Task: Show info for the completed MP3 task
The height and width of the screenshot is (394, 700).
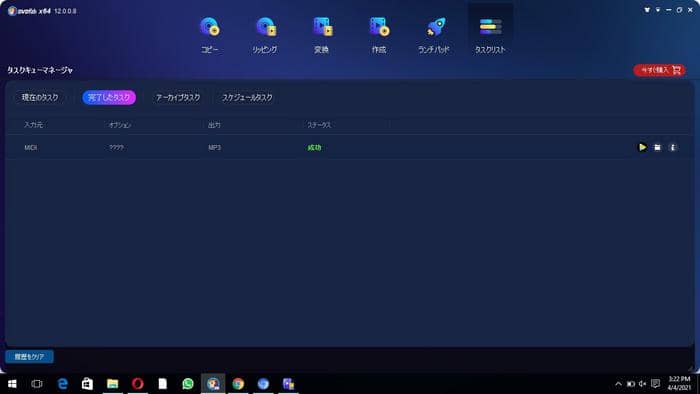Action: coord(673,147)
